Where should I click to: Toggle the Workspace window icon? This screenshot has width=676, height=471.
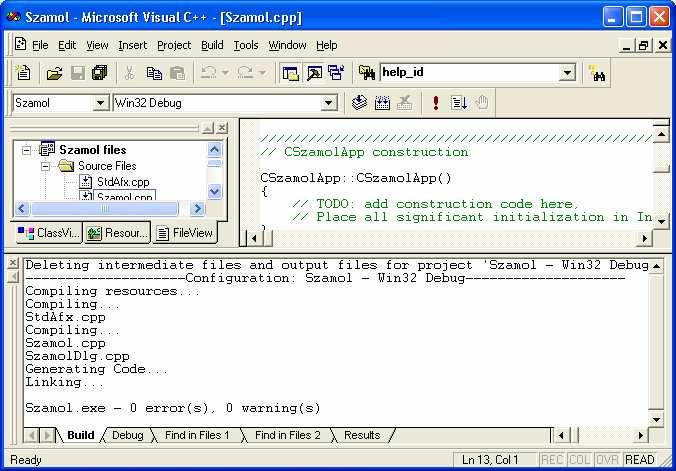click(x=291, y=73)
